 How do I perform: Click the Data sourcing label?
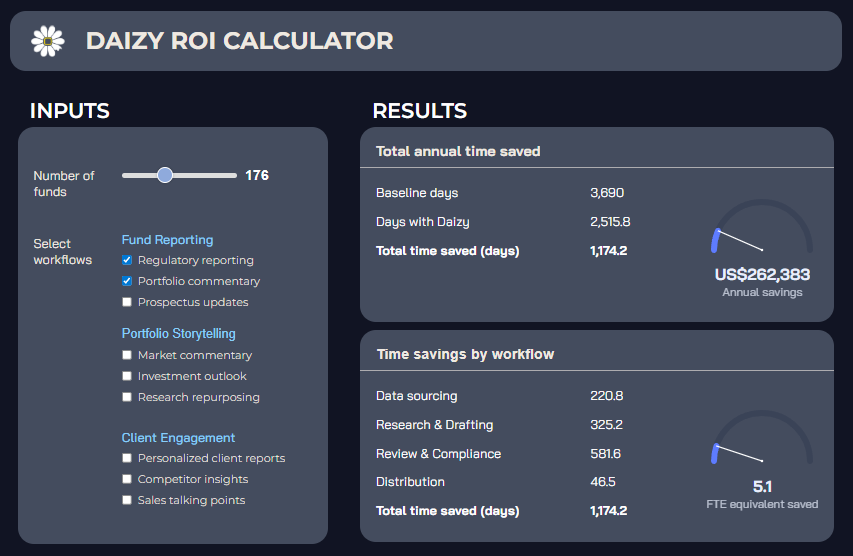(x=417, y=396)
